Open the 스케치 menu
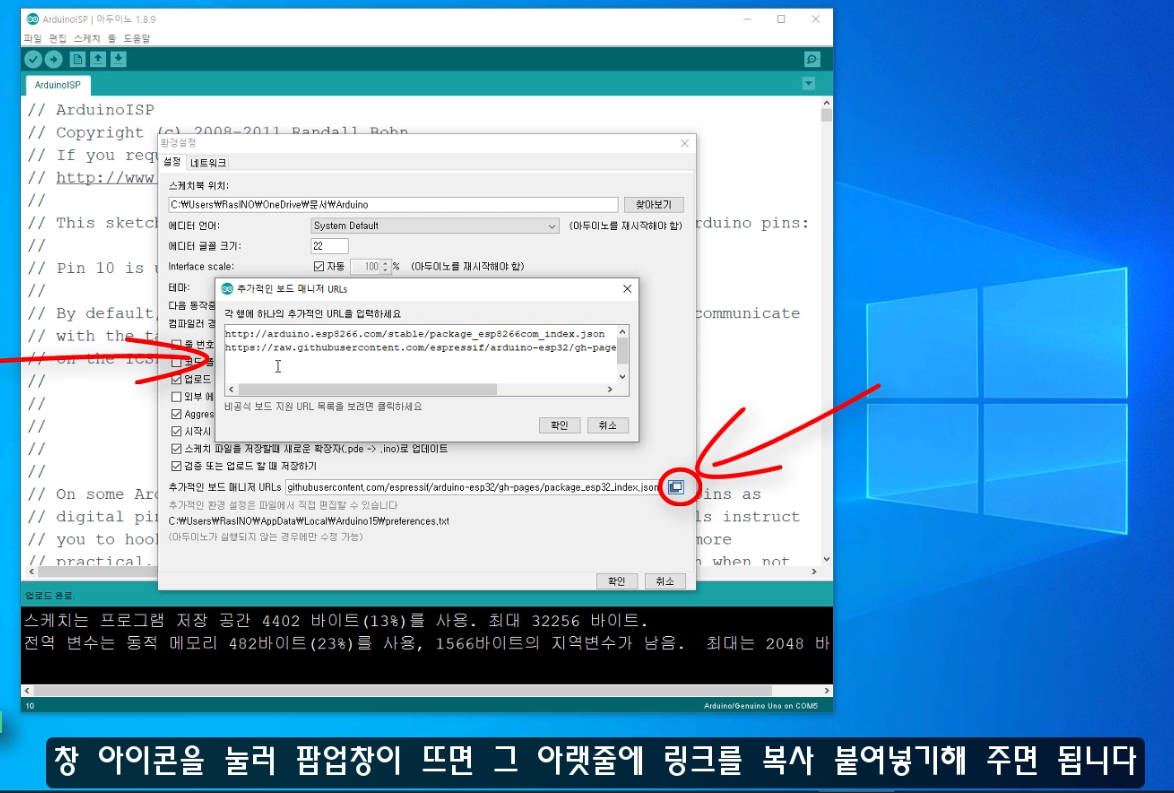Viewport: 1174px width, 793px height. click(87, 38)
